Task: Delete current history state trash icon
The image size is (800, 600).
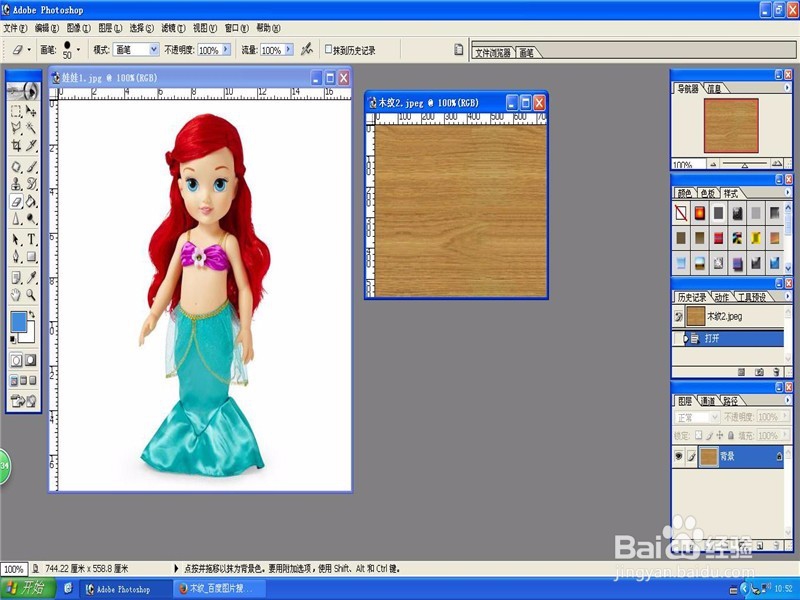Action: click(x=777, y=372)
